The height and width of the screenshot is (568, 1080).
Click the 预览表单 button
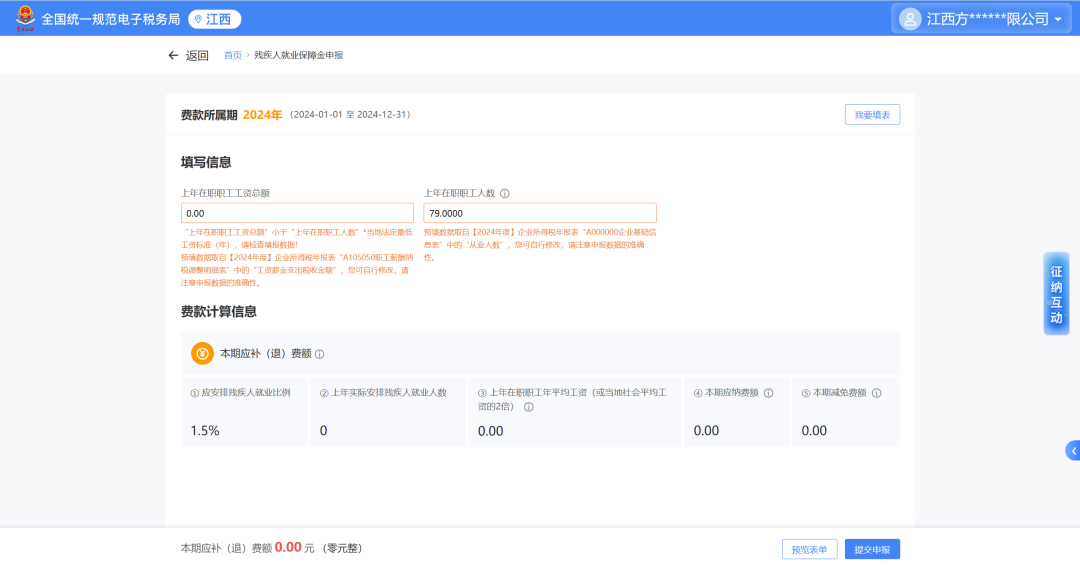pyautogui.click(x=809, y=549)
